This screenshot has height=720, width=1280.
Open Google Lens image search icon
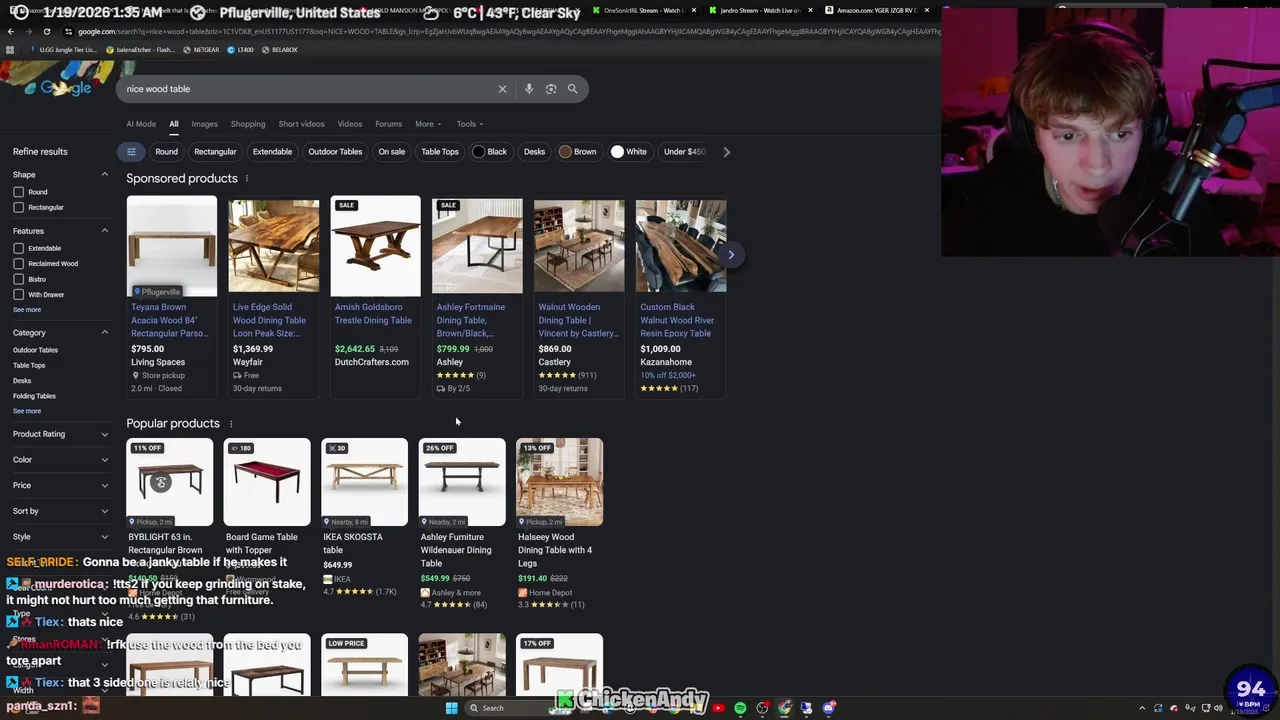coord(551,89)
